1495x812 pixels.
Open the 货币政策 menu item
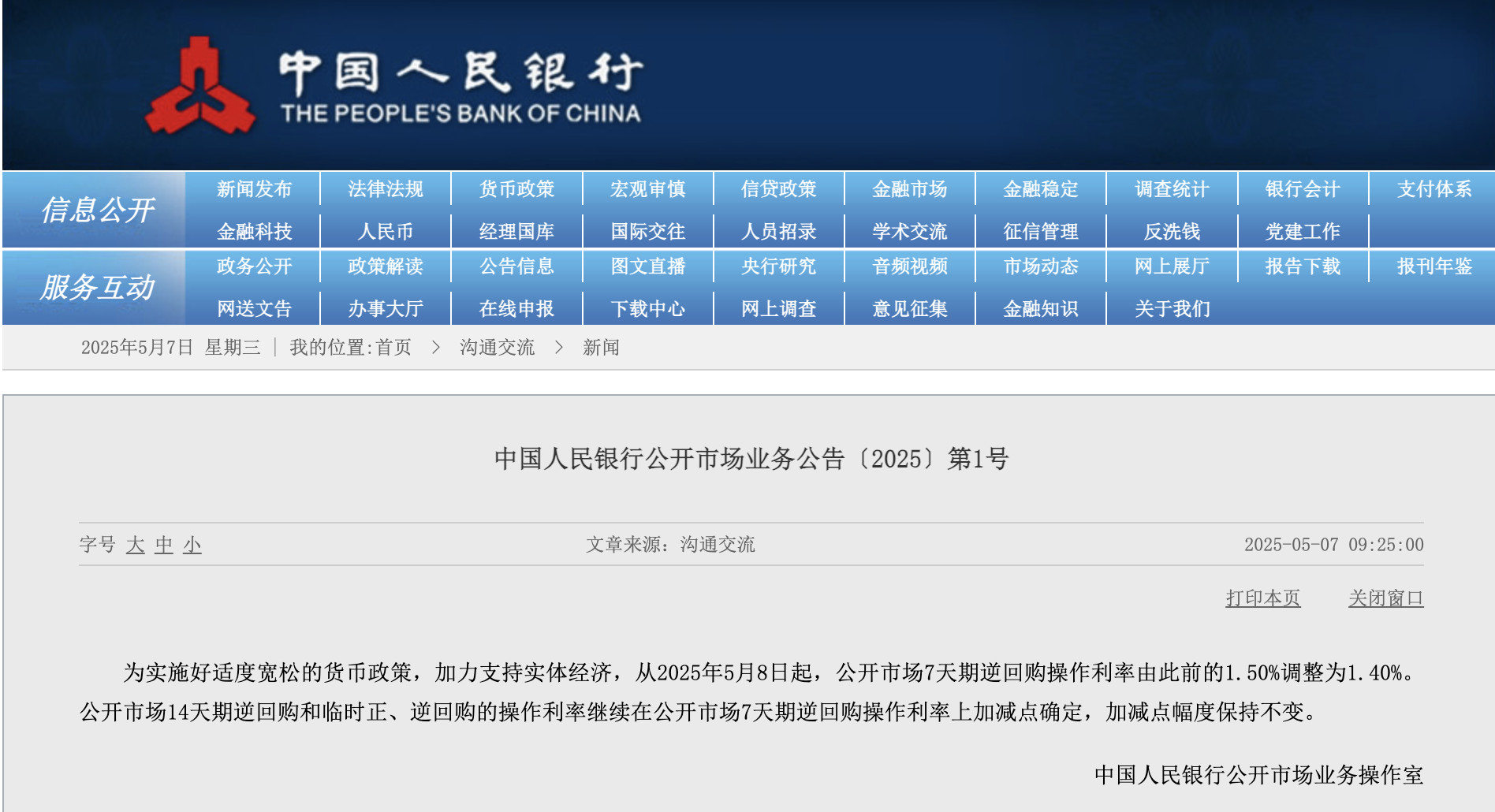coord(516,189)
